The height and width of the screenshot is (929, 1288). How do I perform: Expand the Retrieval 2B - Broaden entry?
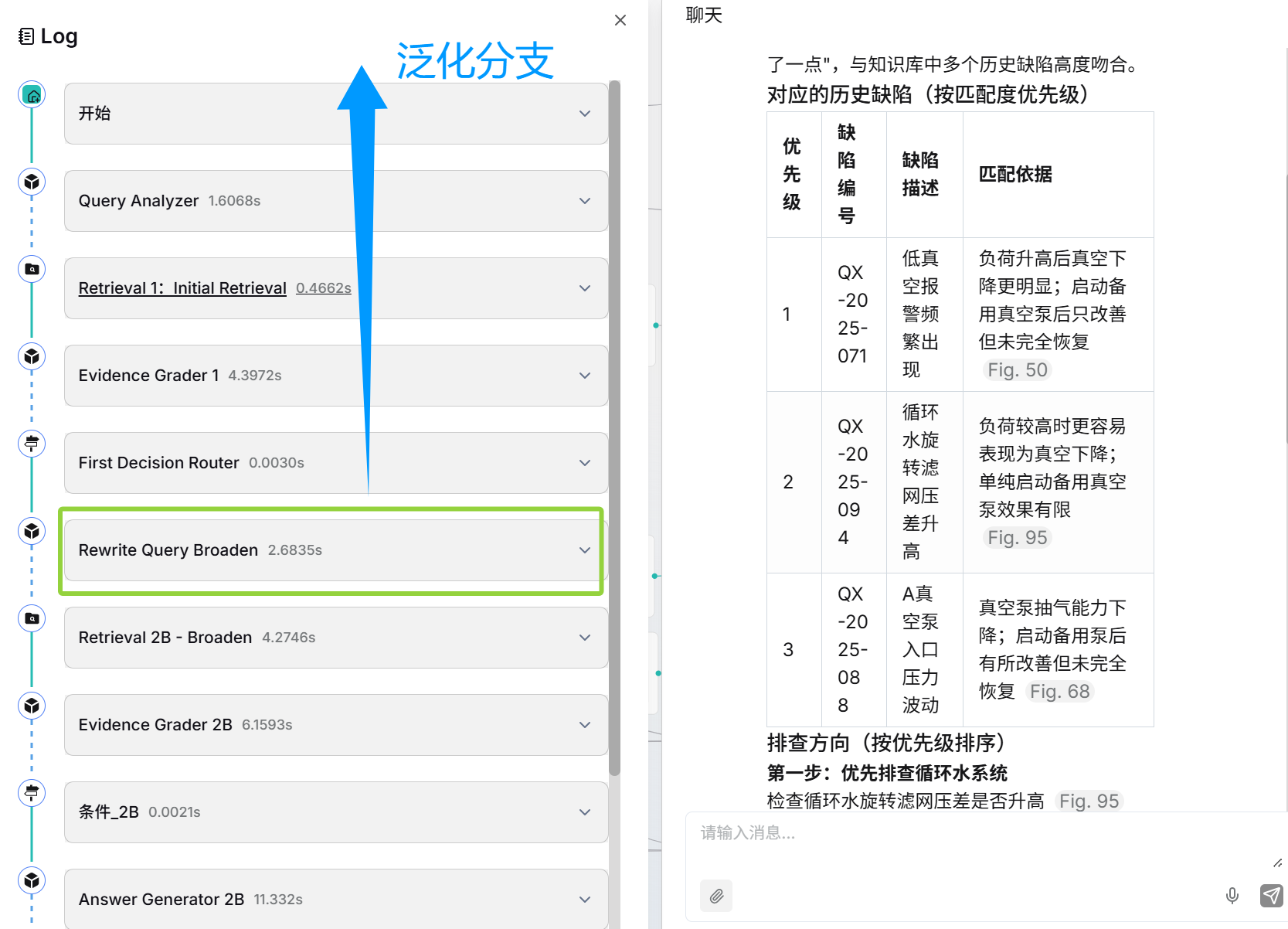[x=585, y=638]
